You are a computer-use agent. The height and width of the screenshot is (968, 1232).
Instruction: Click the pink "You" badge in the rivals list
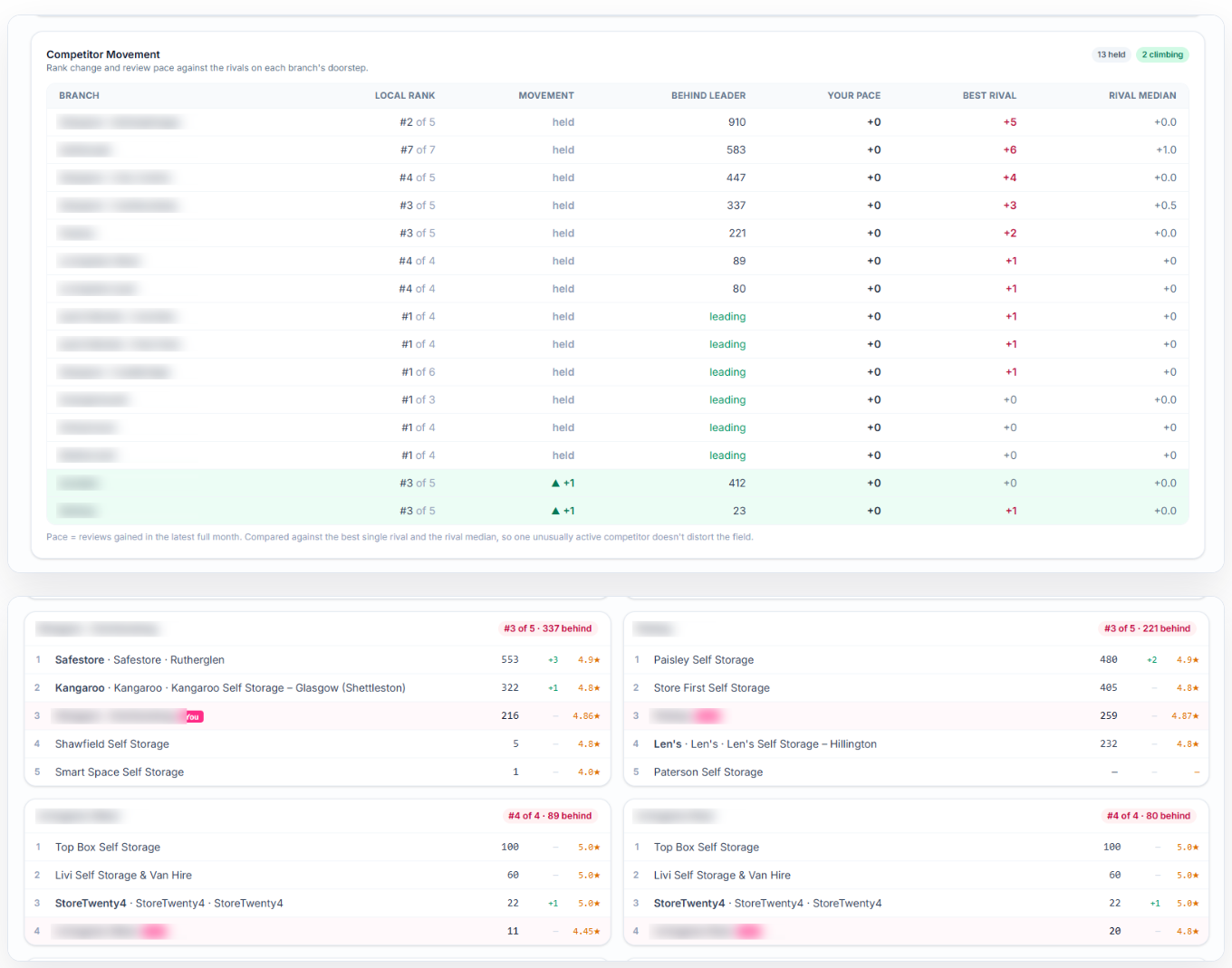tap(193, 717)
